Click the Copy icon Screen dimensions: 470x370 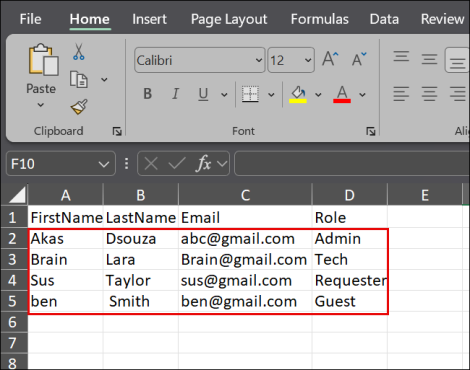(79, 79)
